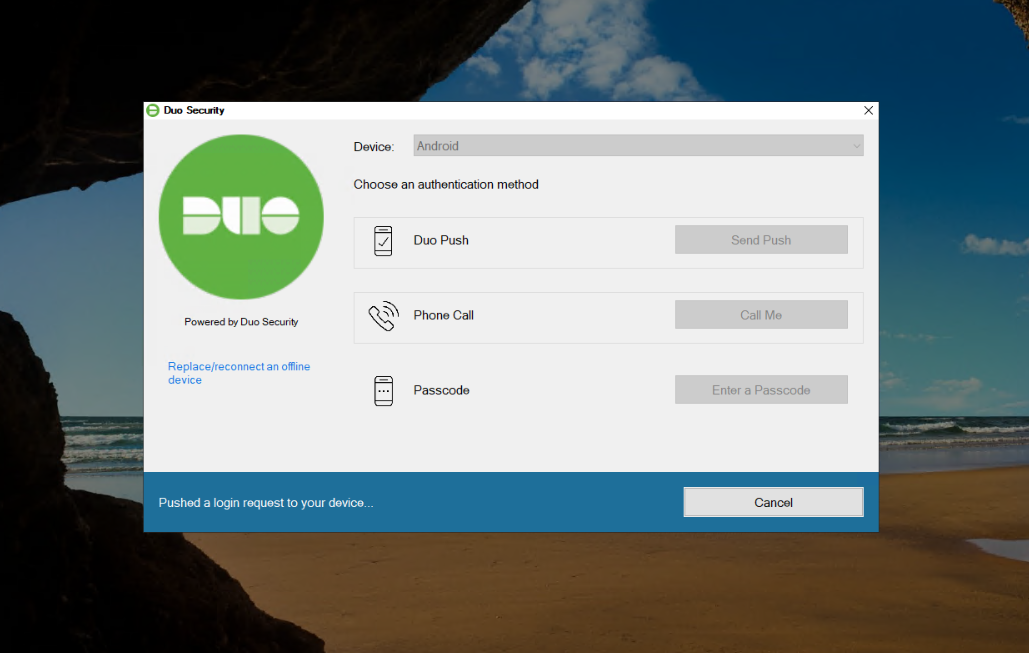Close the Duo Security window
The width and height of the screenshot is (1029, 653).
pos(868,110)
